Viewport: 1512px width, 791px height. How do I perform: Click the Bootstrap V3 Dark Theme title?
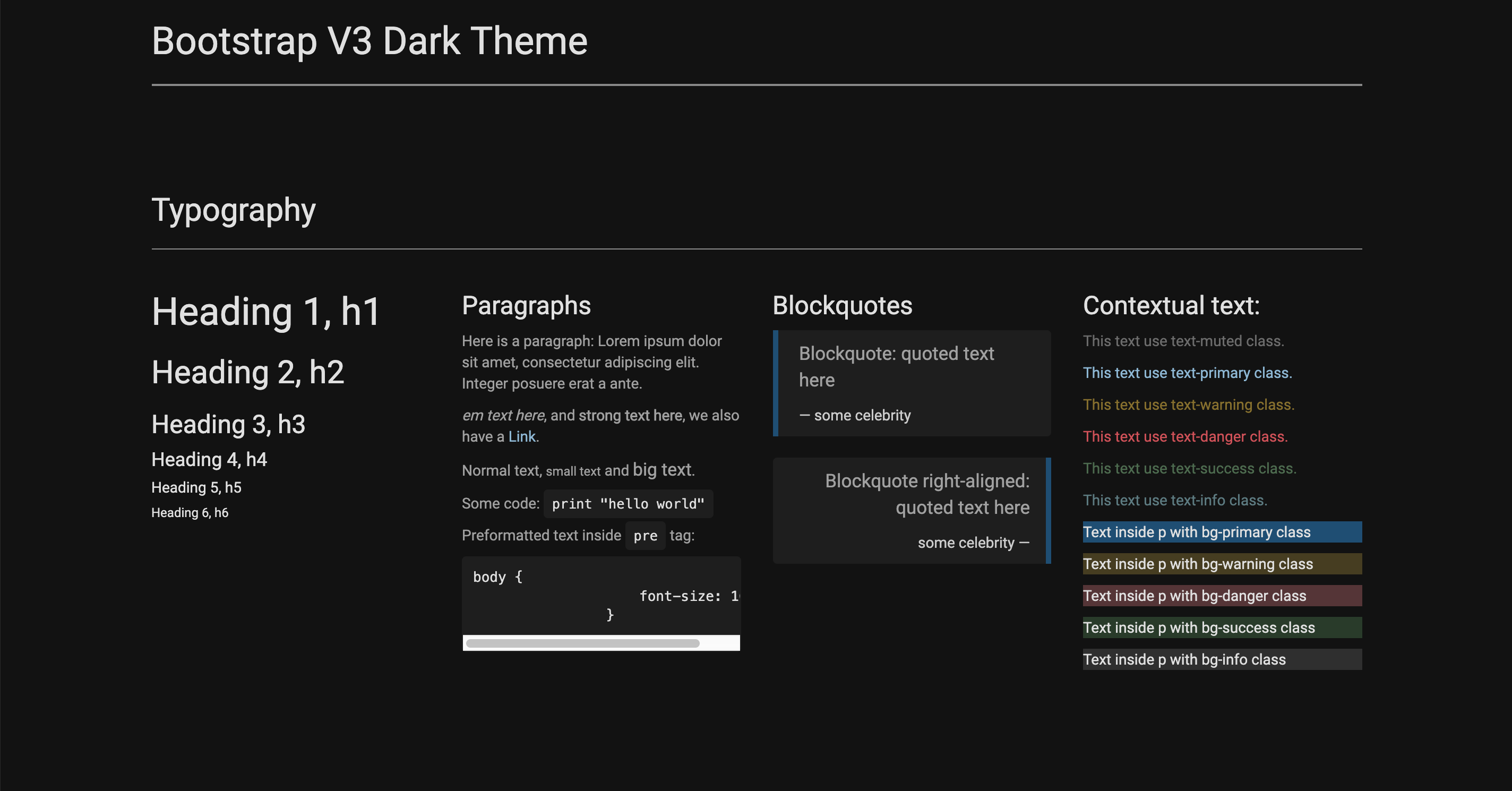click(x=369, y=41)
